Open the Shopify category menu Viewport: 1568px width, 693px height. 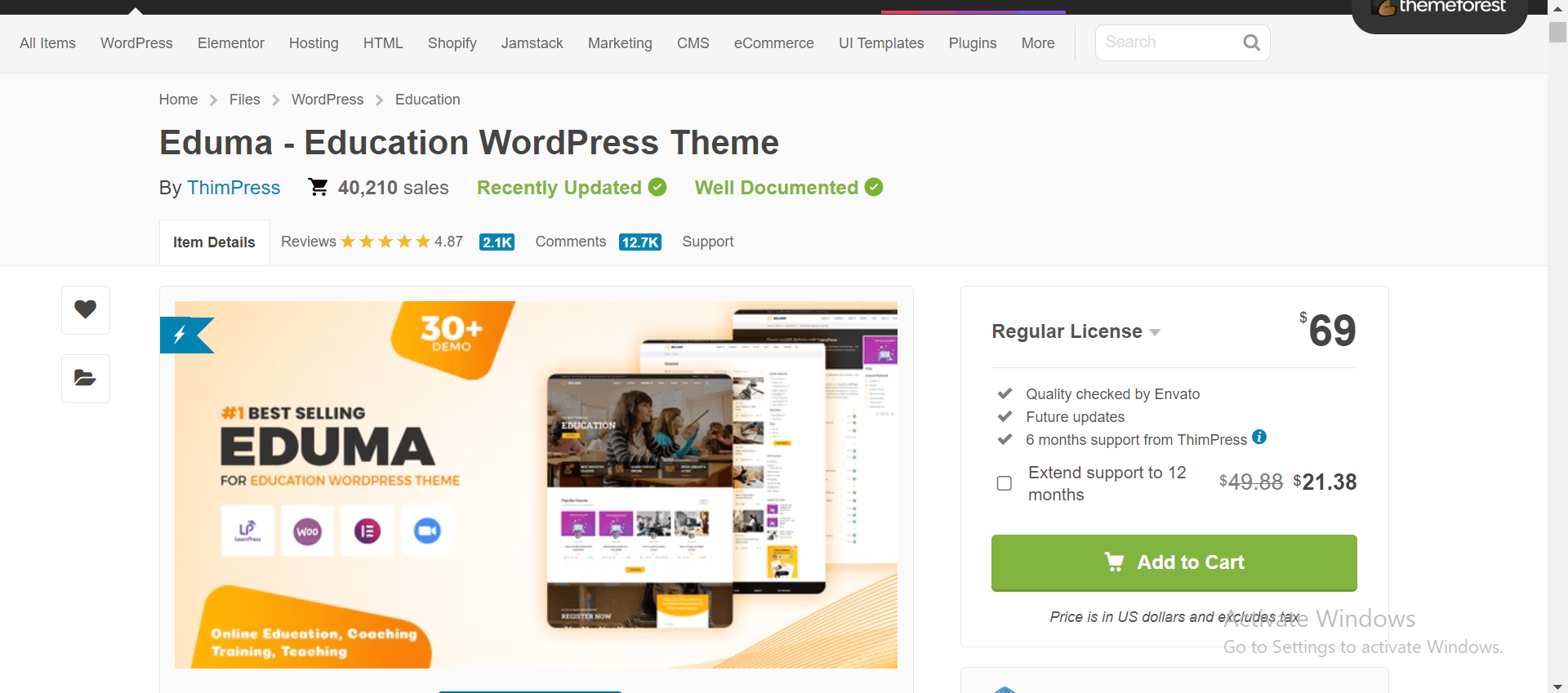452,43
